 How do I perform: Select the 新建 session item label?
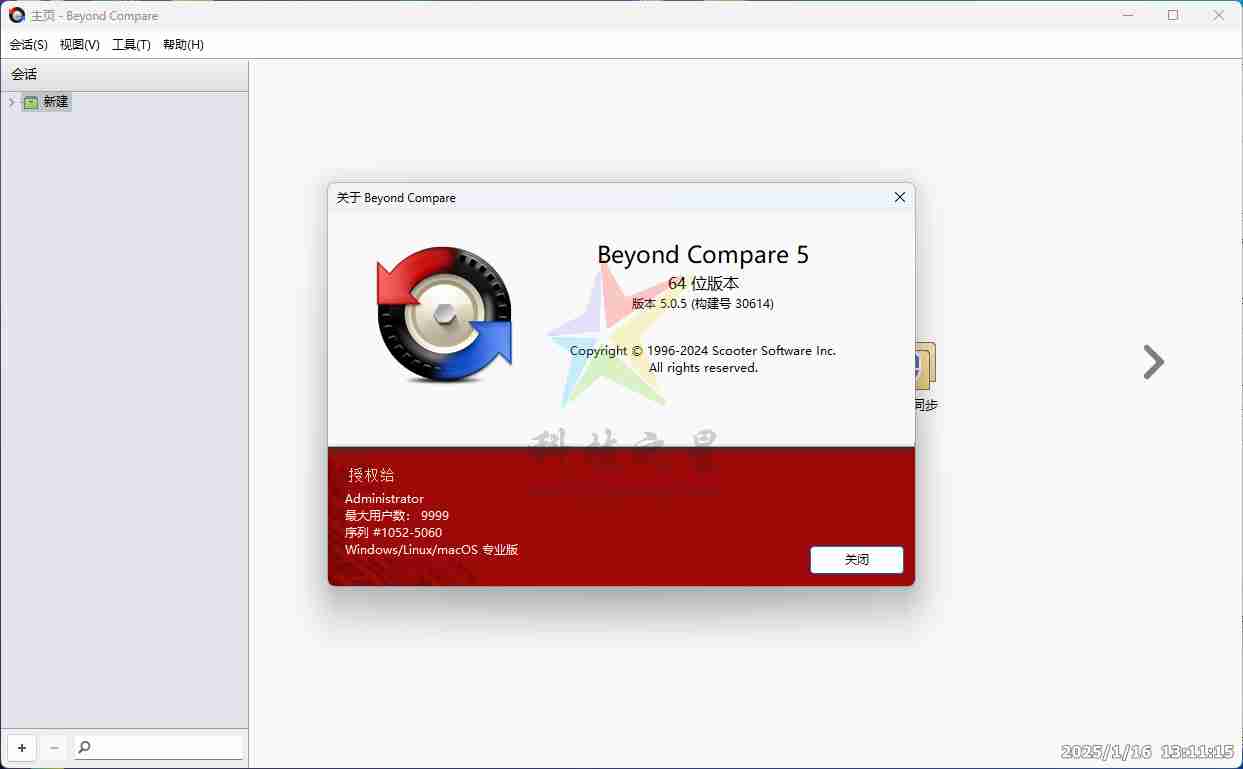click(56, 102)
